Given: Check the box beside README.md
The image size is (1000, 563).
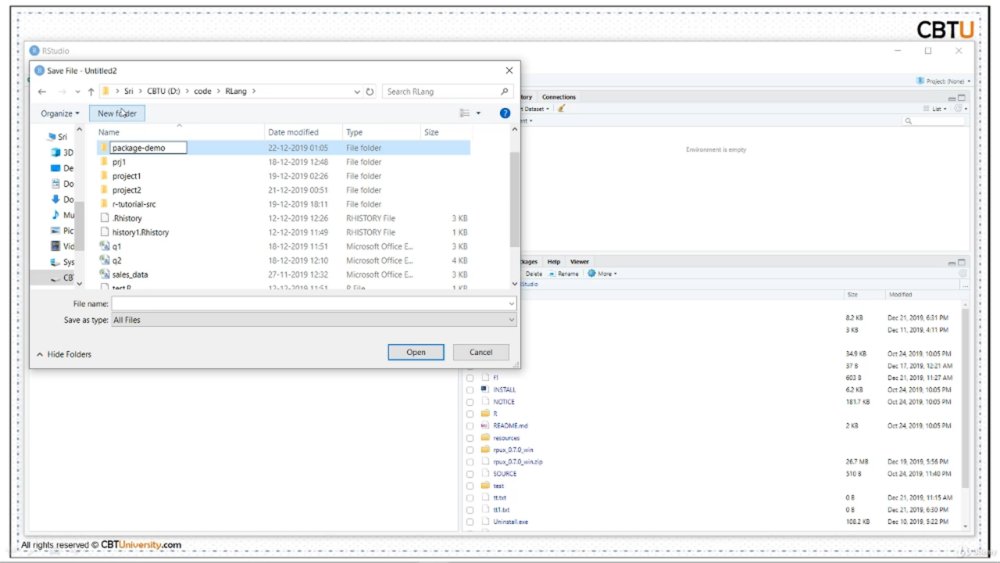Looking at the screenshot, I should pos(470,426).
